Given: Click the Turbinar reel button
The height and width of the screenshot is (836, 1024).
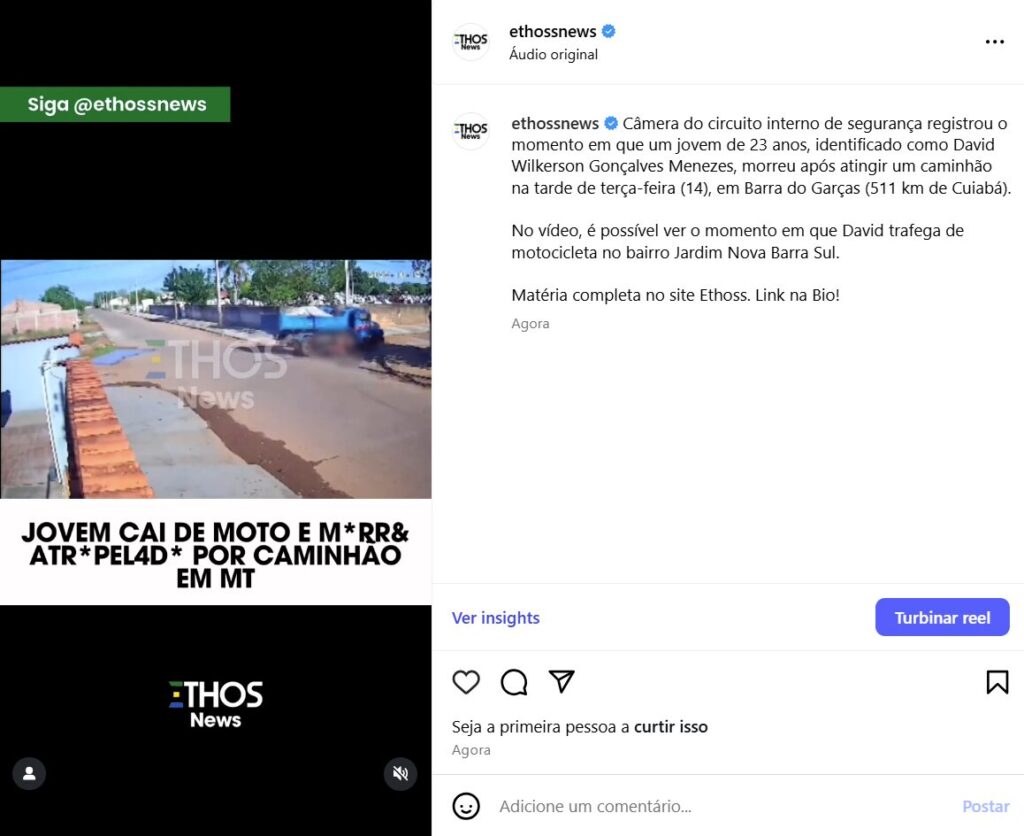Looking at the screenshot, I should coord(942,617).
